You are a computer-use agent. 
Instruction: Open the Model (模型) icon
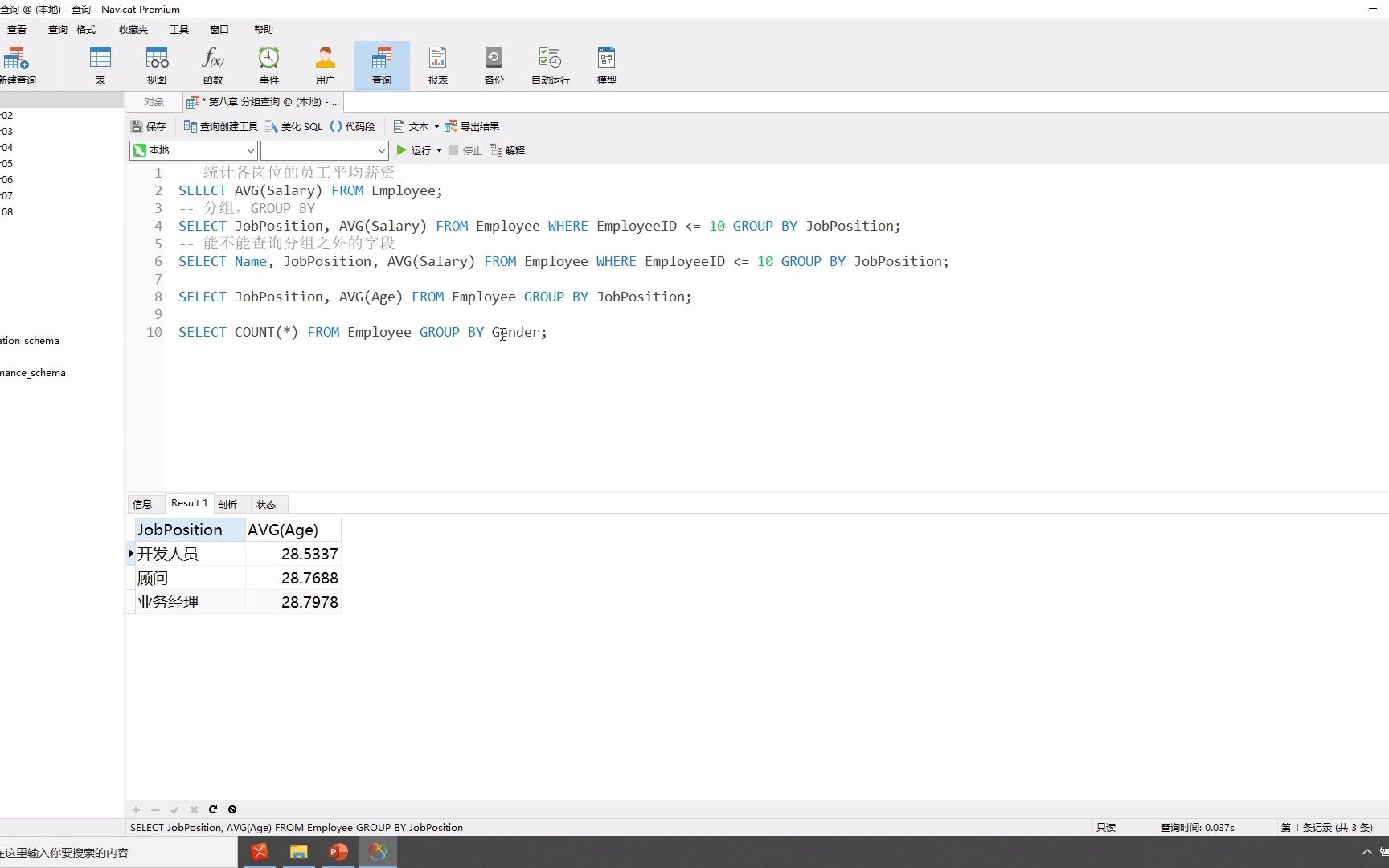pos(607,65)
